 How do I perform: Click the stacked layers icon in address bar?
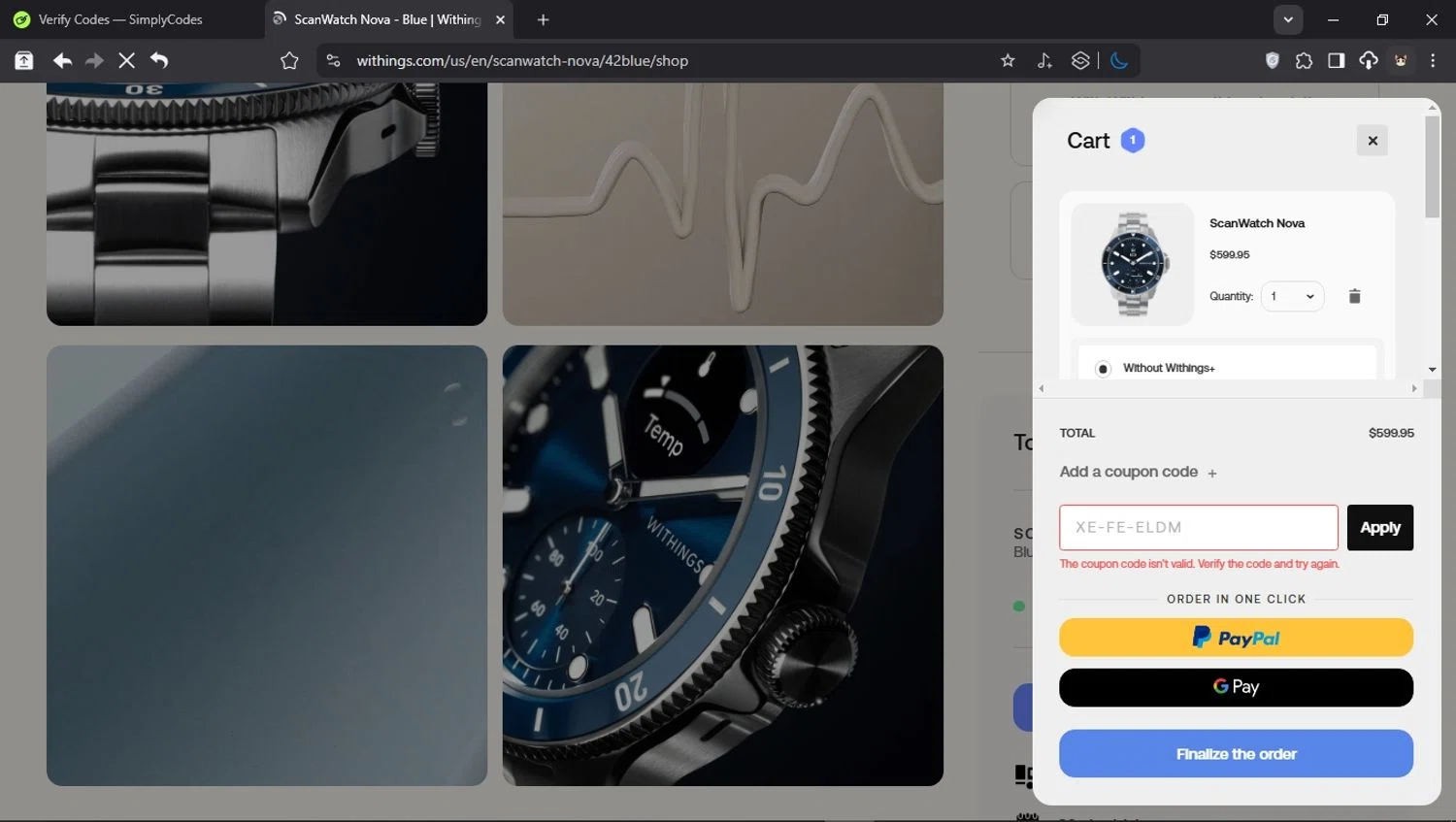pos(1080,60)
